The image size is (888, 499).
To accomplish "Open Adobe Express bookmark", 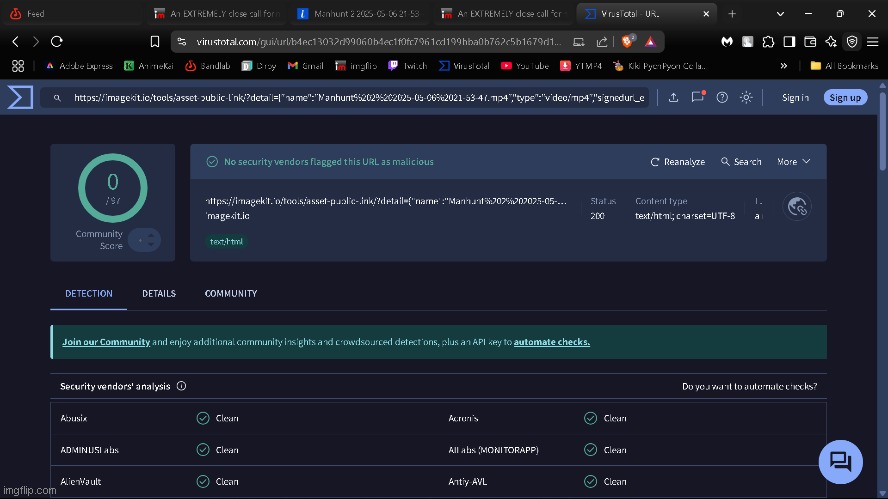I will point(79,66).
